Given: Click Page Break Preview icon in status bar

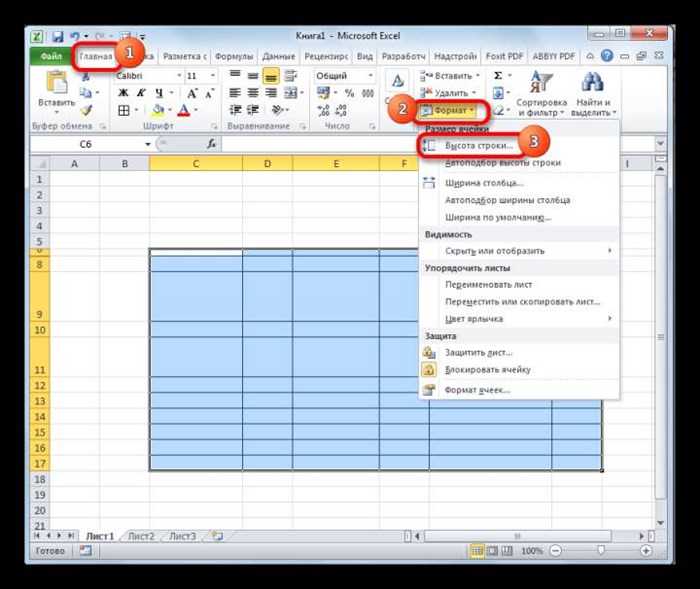Looking at the screenshot, I should click(x=507, y=551).
